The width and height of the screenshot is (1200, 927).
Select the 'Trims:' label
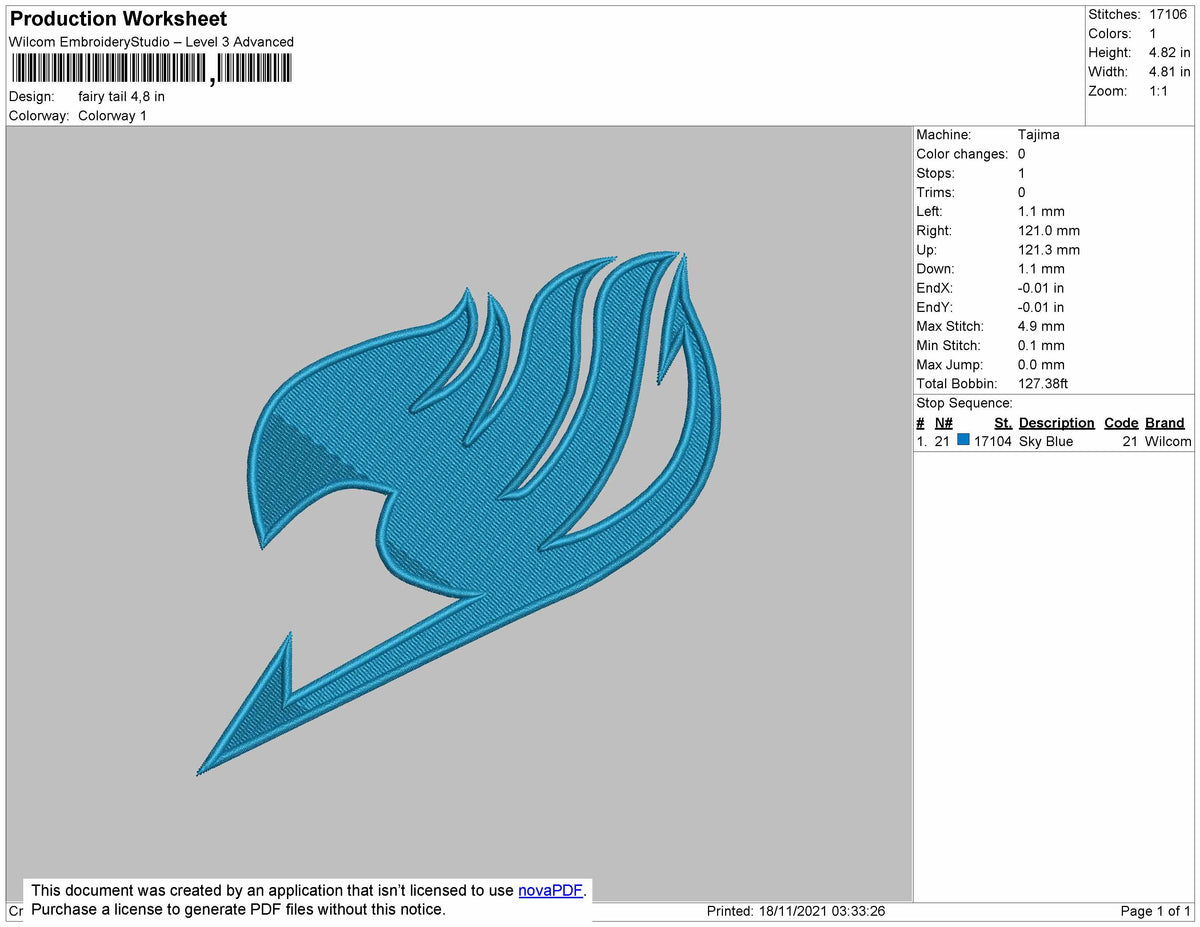pyautogui.click(x=935, y=193)
